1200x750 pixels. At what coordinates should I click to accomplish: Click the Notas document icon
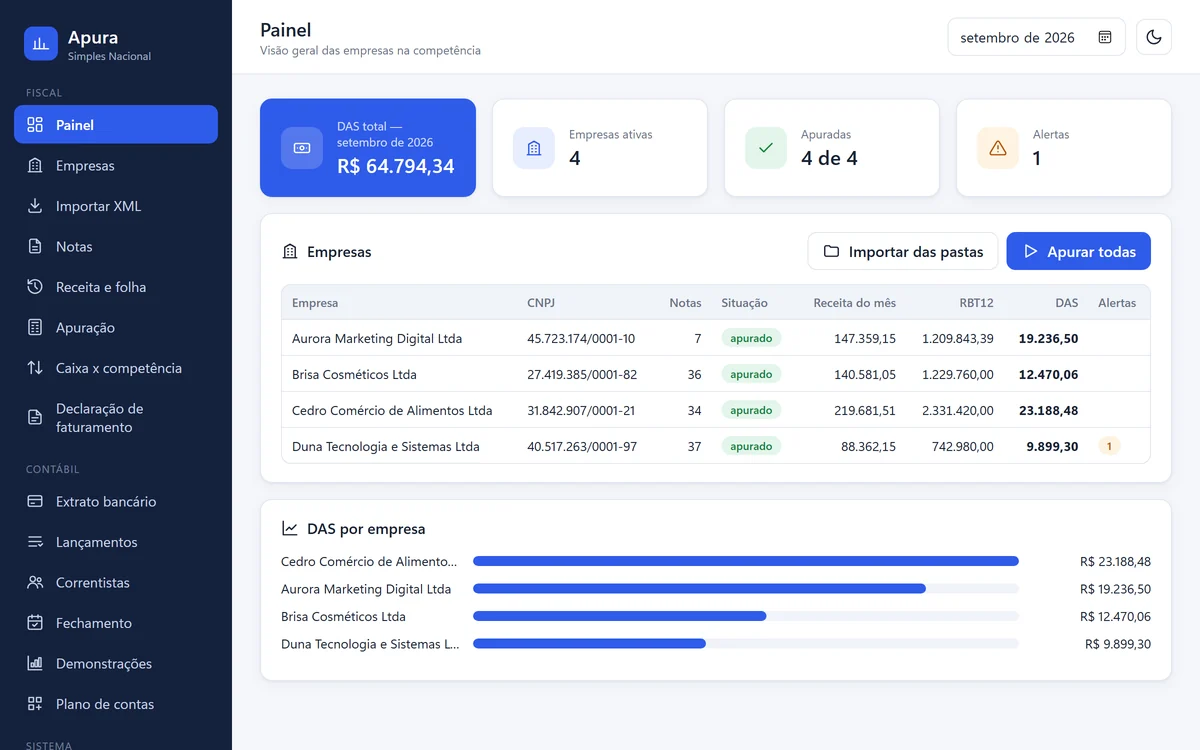point(35,247)
